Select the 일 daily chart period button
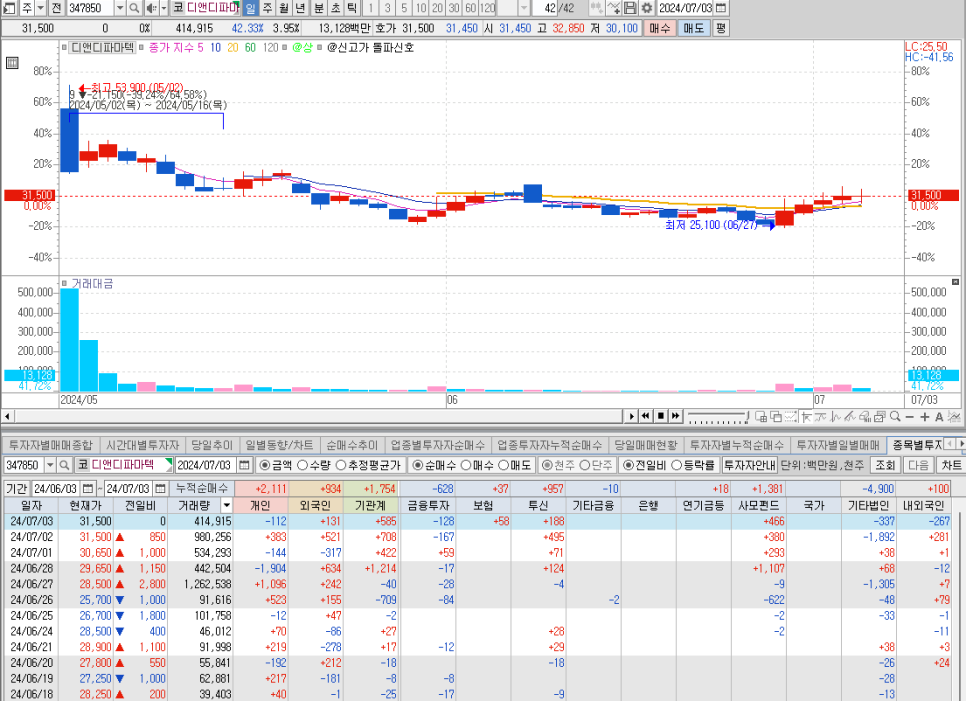 pos(250,8)
